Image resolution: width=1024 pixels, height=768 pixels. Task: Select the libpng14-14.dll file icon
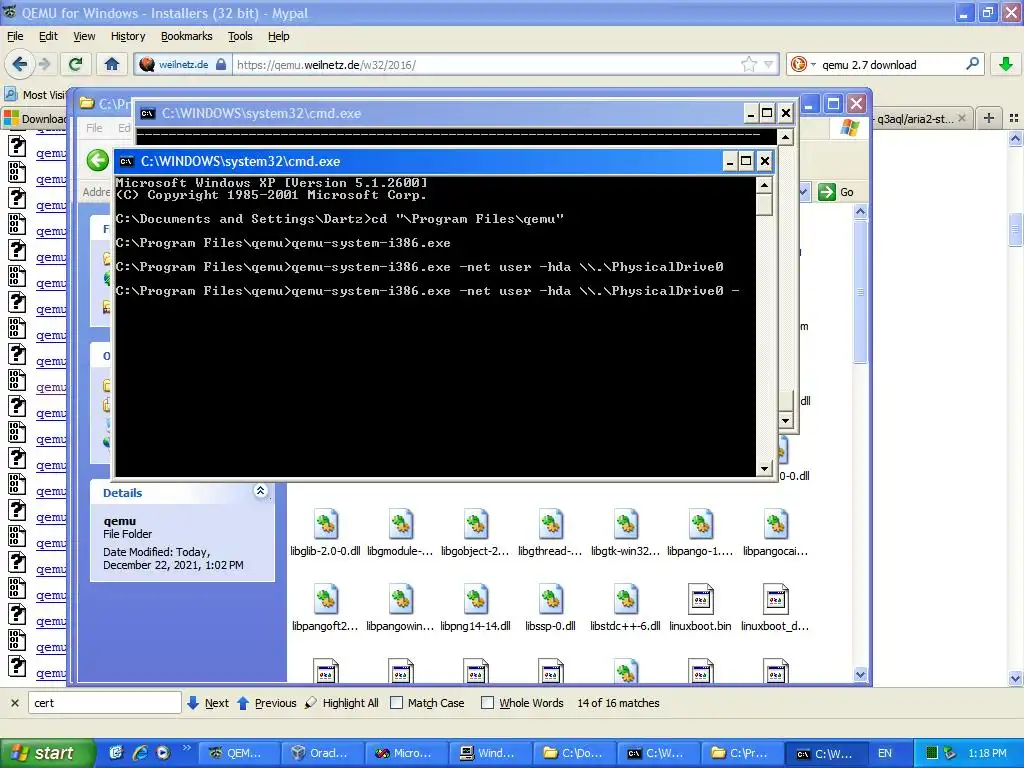point(475,599)
